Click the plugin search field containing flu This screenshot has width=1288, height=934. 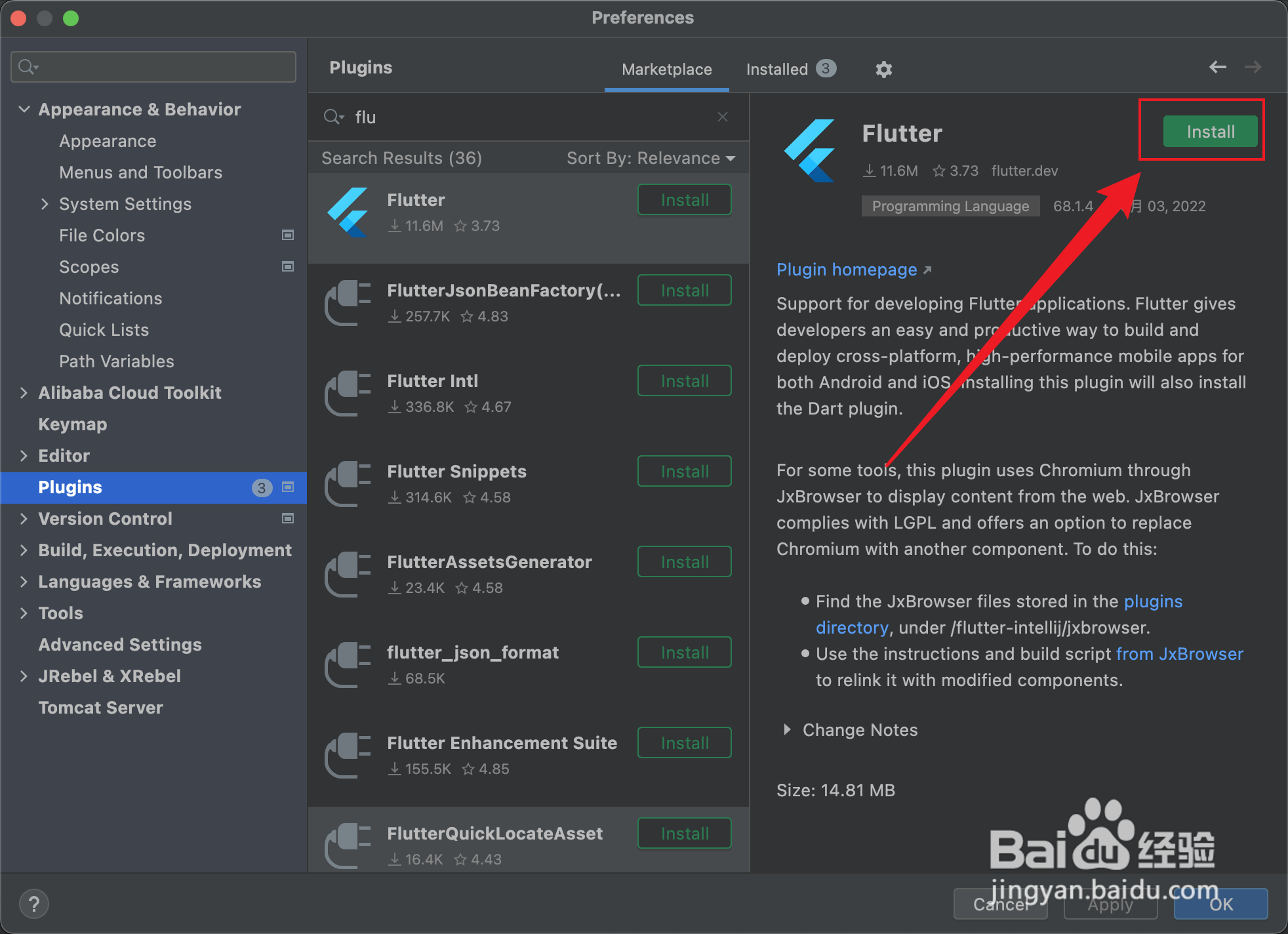click(528, 117)
